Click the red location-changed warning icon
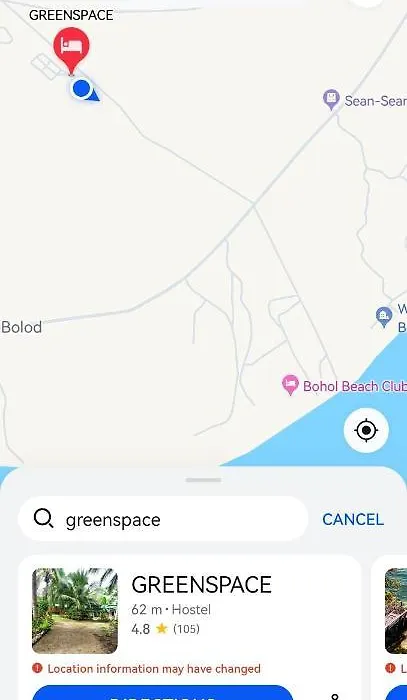Screen dimensions: 407x700 tap(37, 668)
